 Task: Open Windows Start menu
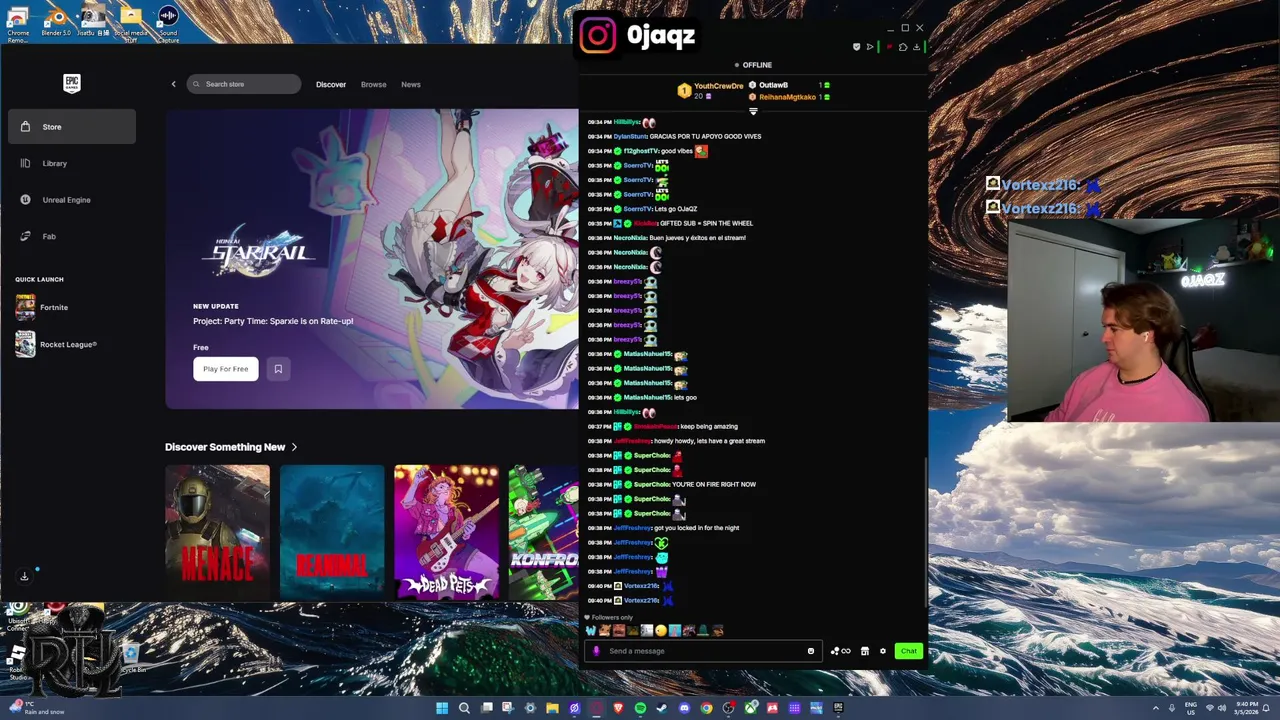click(442, 708)
